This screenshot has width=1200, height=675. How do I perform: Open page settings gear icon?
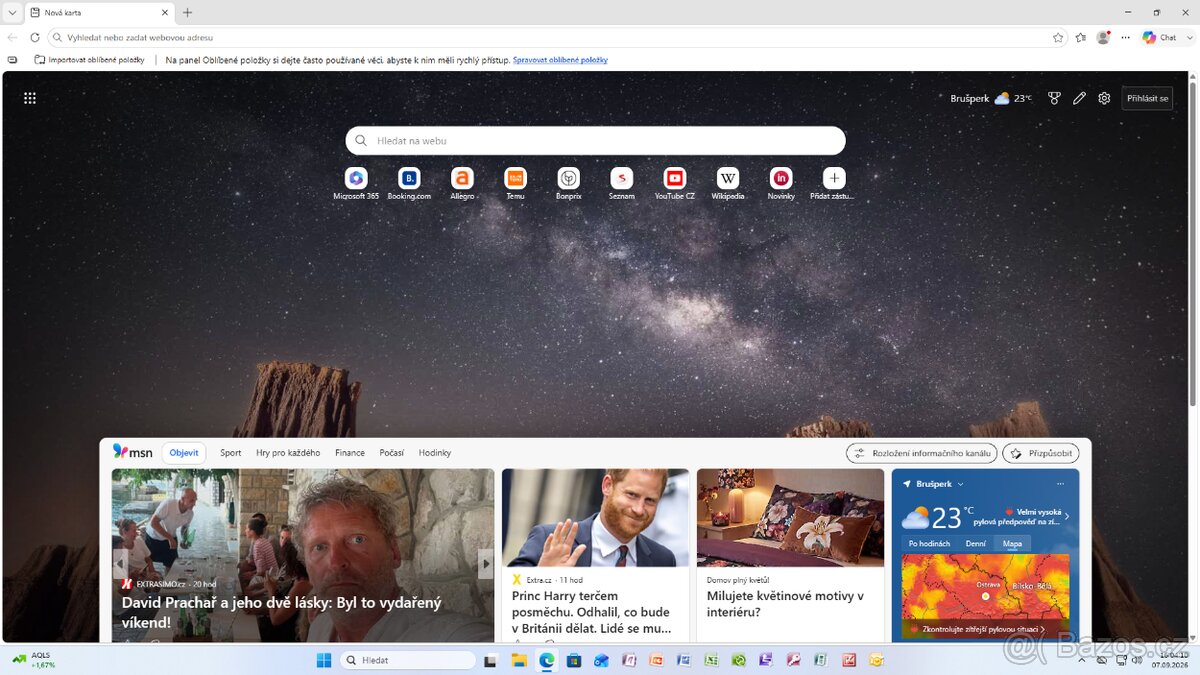[x=1104, y=98]
